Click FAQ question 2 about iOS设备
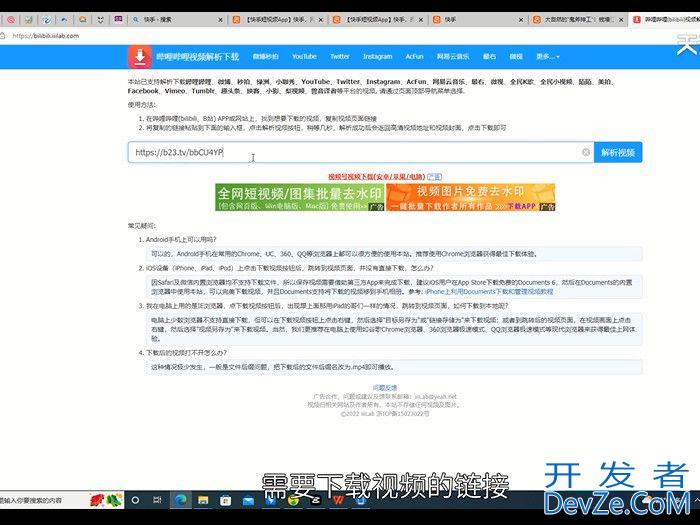 point(289,268)
